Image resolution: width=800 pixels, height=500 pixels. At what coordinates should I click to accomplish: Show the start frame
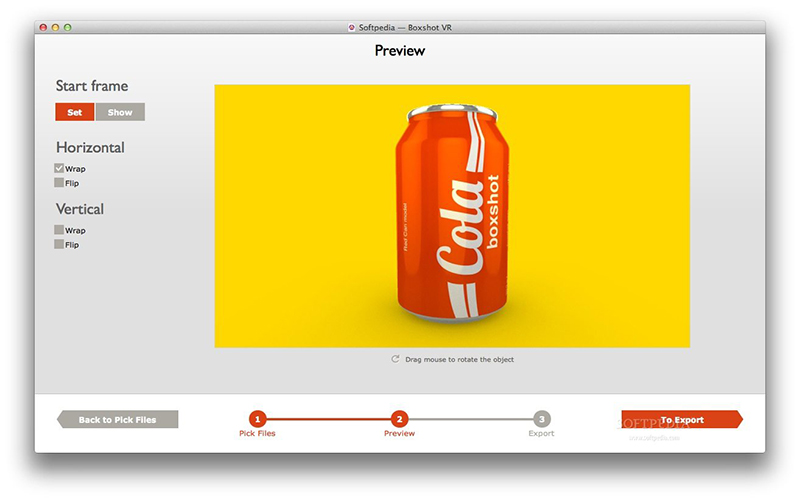[x=120, y=112]
